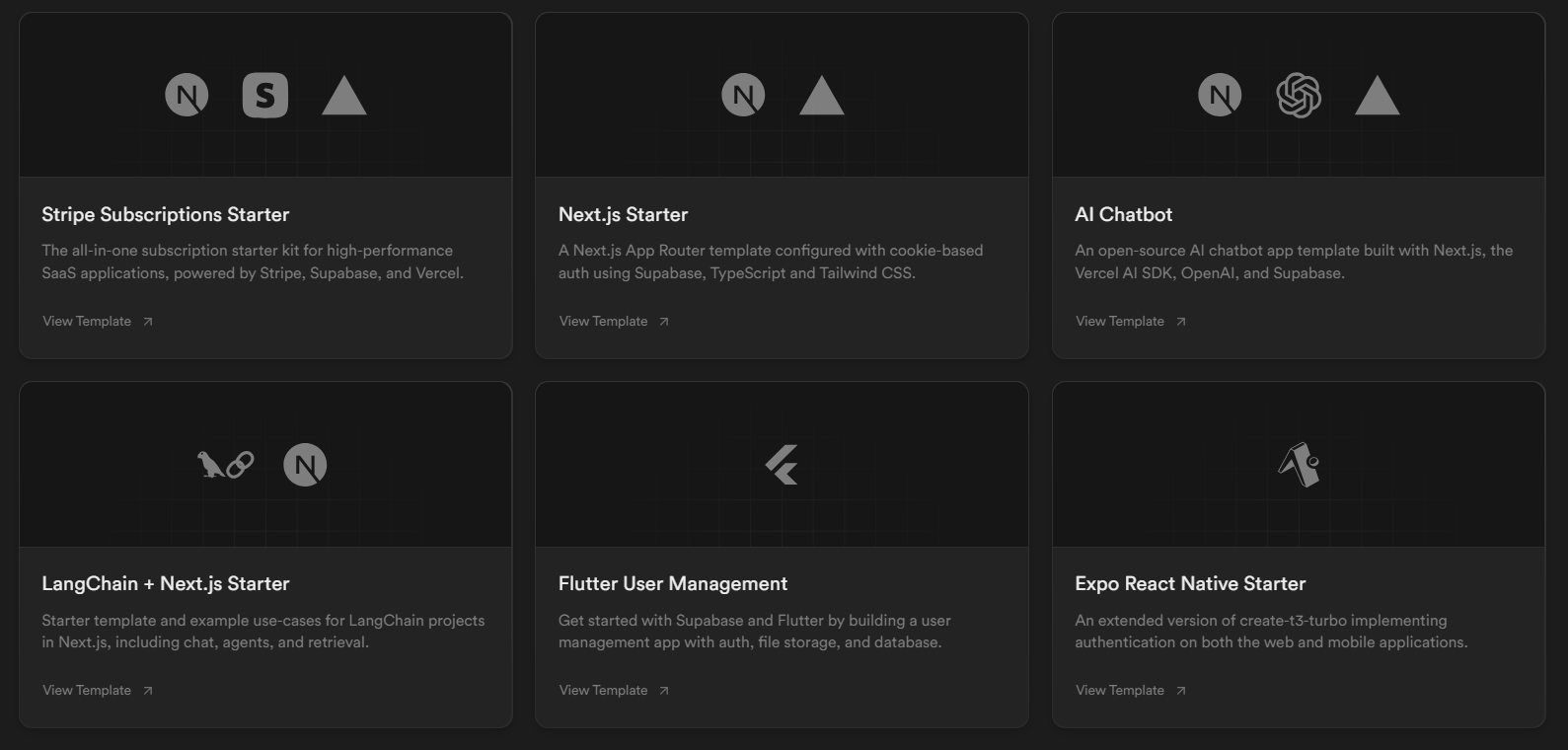
Task: Click the Flutter logo icon
Action: coord(782,465)
